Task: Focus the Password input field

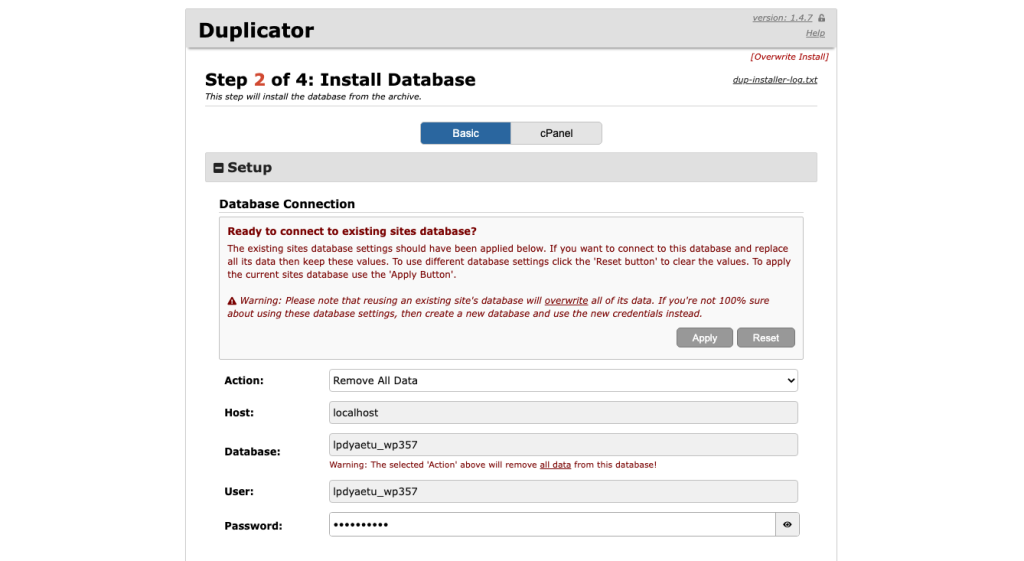Action: tap(552, 524)
